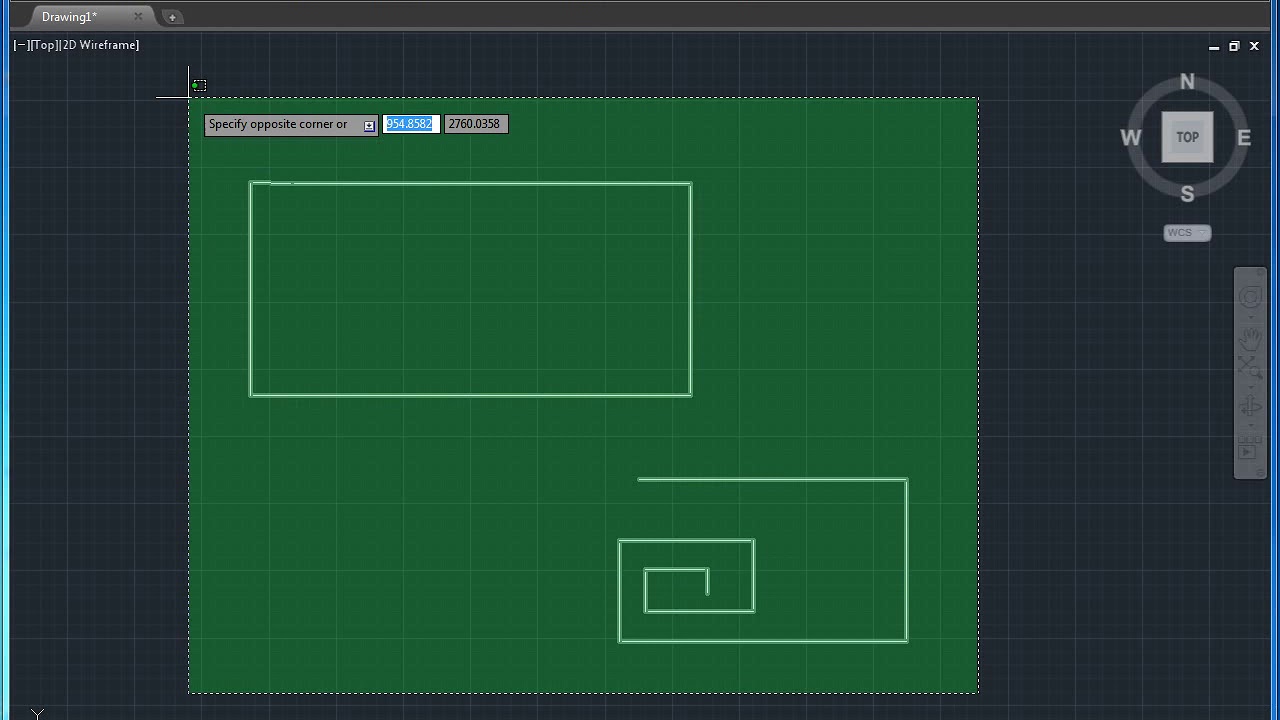Click the X coordinate field showing 954.8582
The height and width of the screenshot is (720, 1280).
point(410,124)
